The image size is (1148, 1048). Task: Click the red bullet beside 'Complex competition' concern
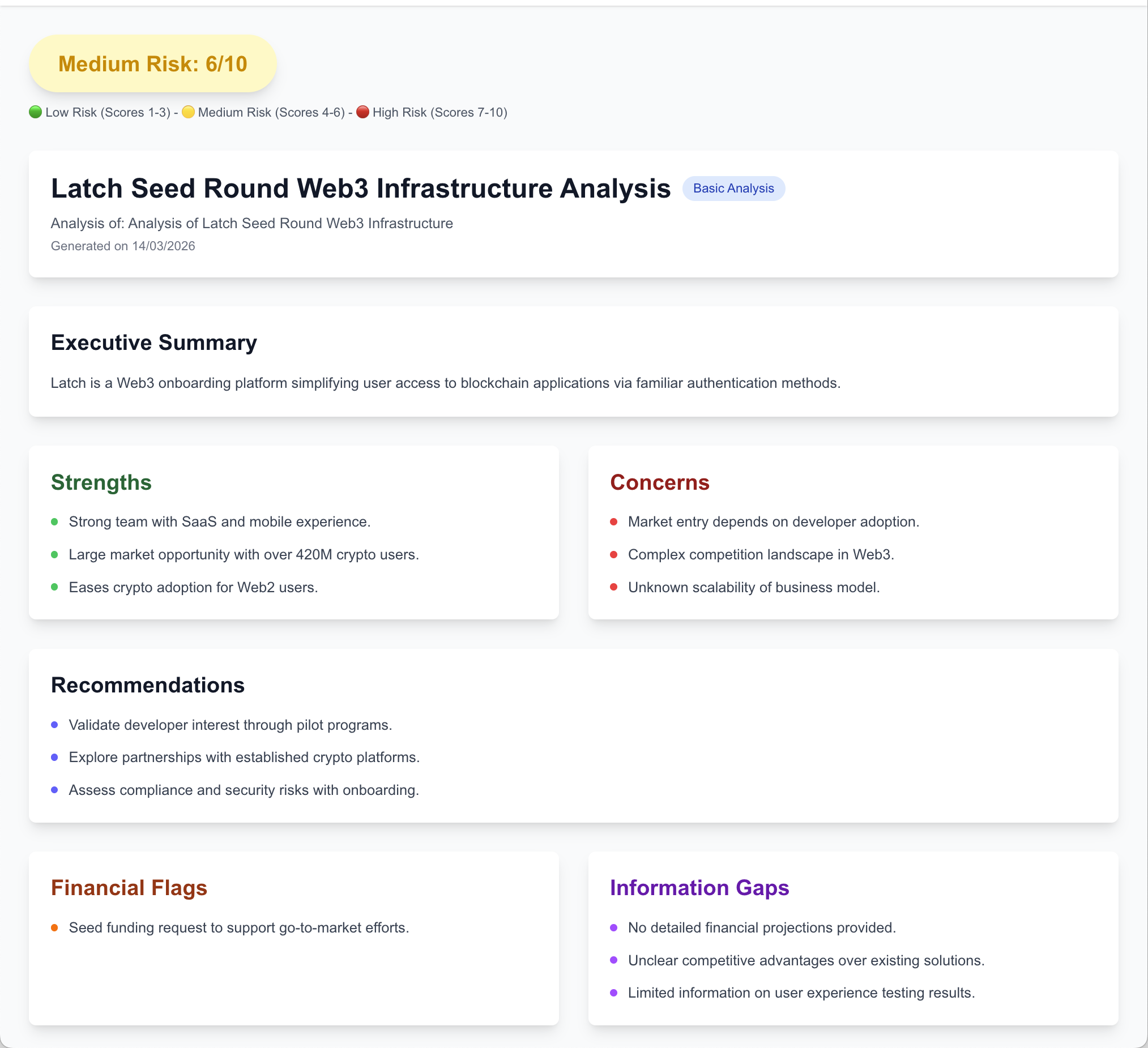[614, 554]
